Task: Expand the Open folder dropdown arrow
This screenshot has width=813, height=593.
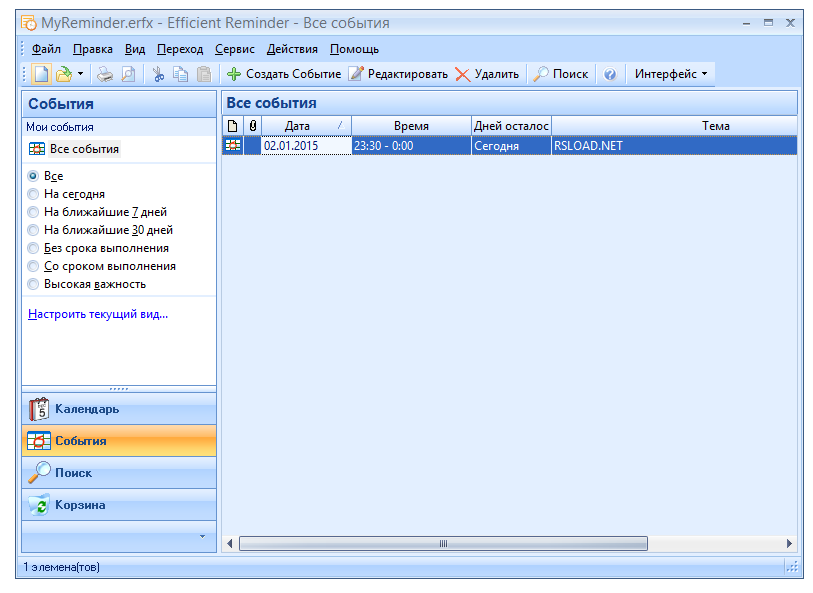Action: point(80,74)
